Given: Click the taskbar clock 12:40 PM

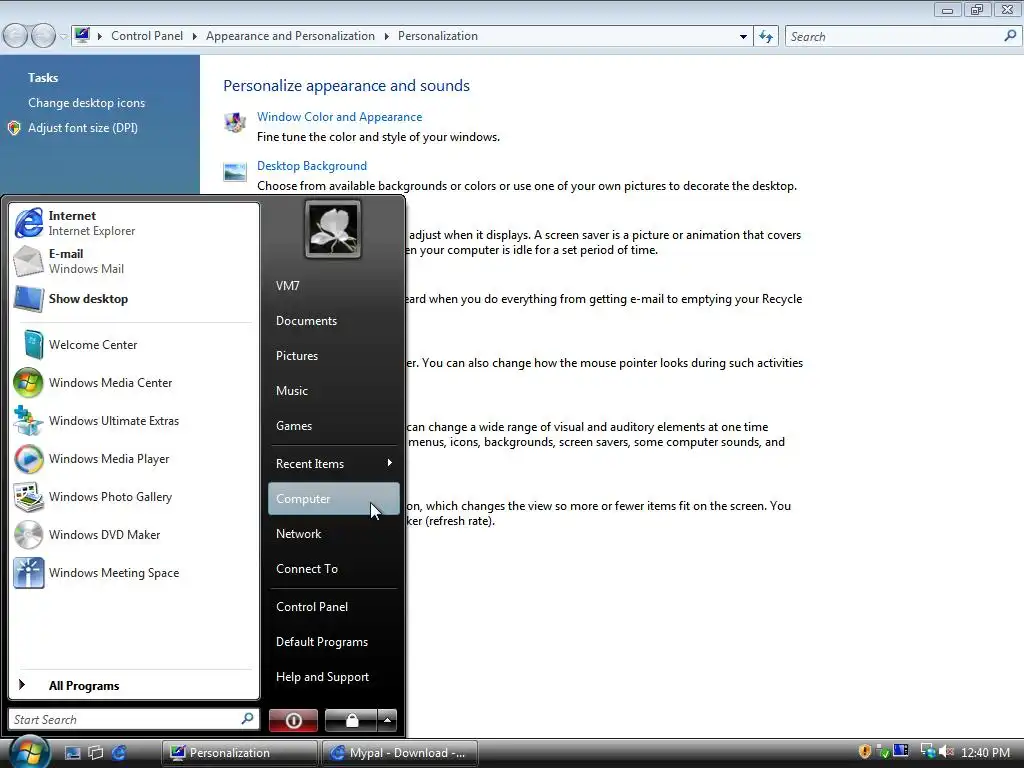Looking at the screenshot, I should [985, 752].
